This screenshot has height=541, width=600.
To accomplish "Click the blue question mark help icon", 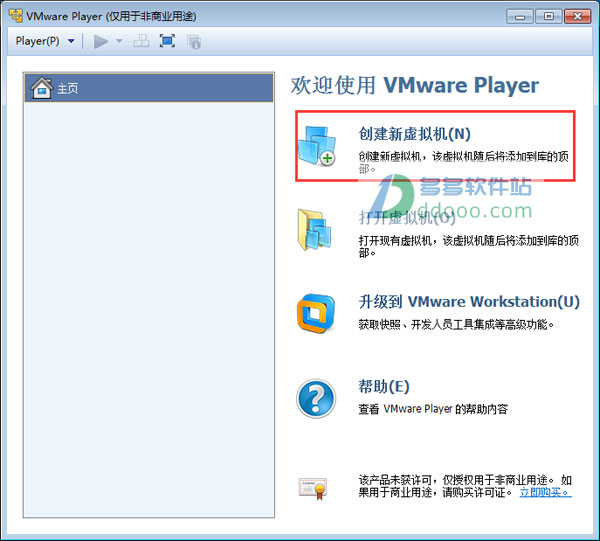I will pyautogui.click(x=316, y=398).
